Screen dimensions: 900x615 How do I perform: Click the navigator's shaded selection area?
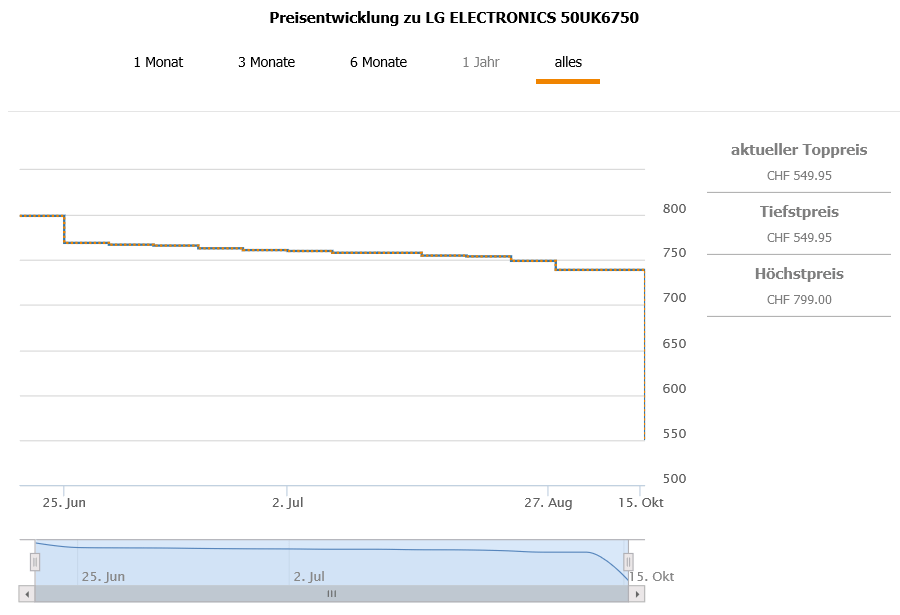[x=330, y=560]
